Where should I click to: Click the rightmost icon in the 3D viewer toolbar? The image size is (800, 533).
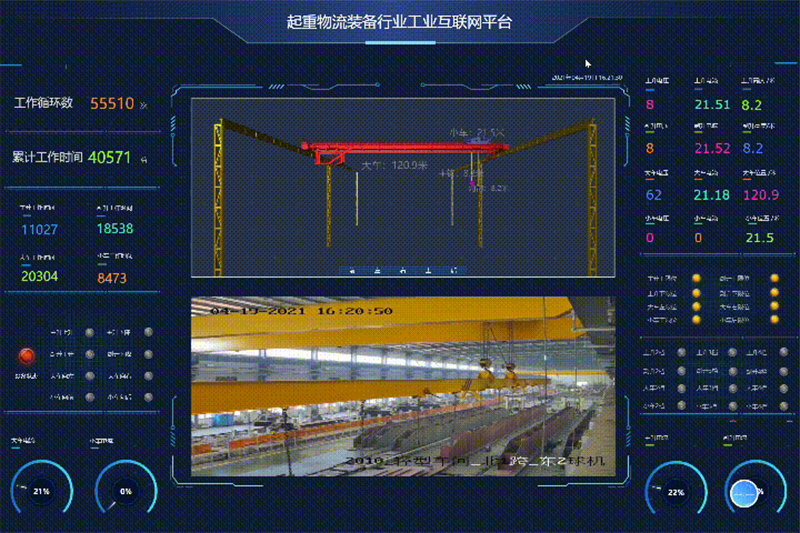454,270
